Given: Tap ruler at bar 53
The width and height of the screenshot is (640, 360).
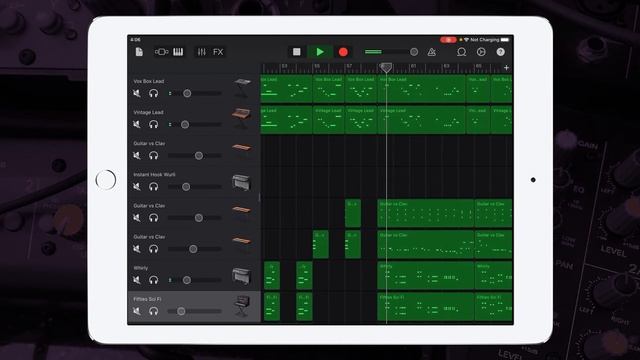Looking at the screenshot, I should pyautogui.click(x=284, y=66).
